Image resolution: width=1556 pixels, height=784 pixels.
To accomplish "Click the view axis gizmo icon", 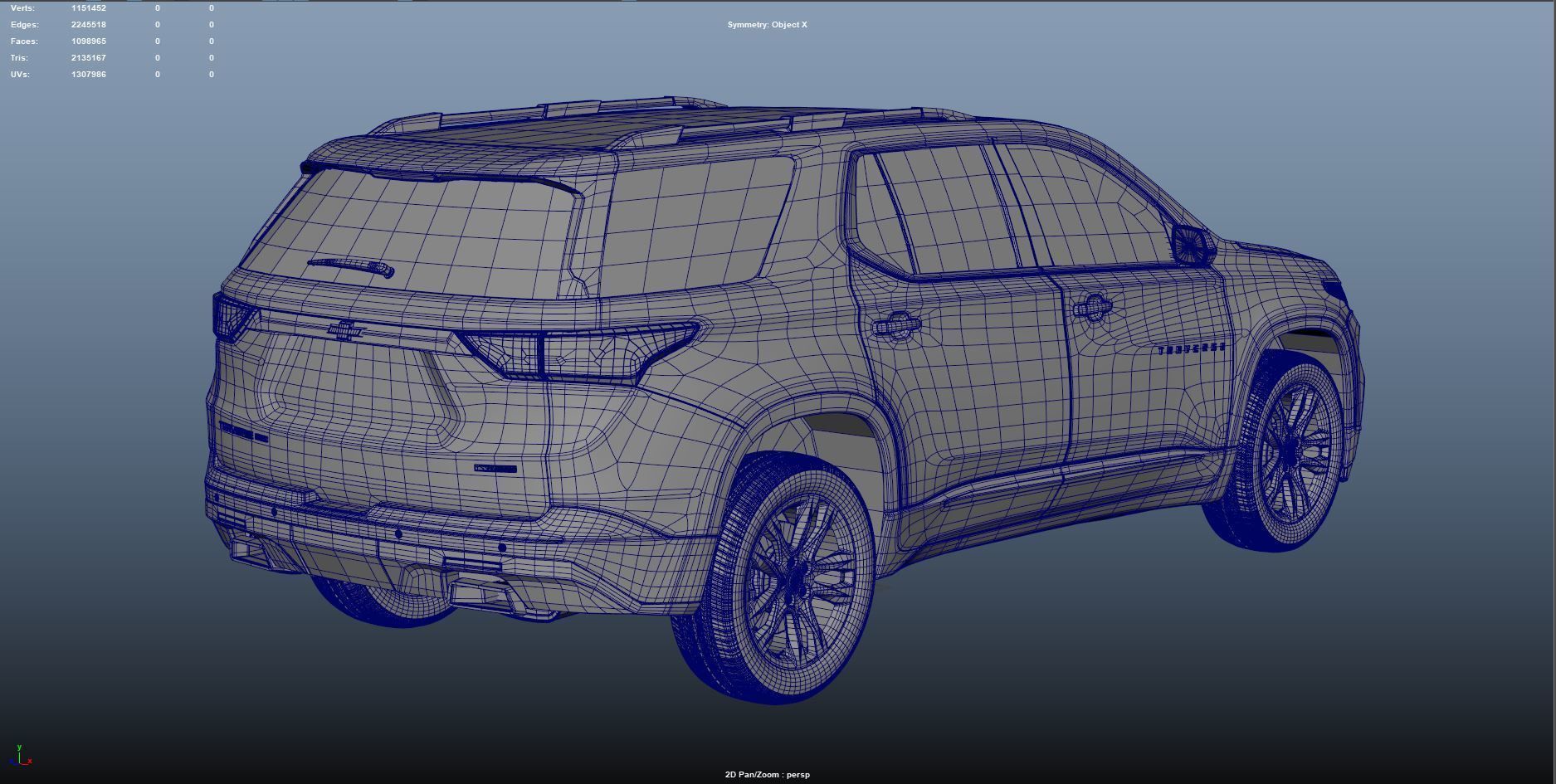I will coord(20,756).
